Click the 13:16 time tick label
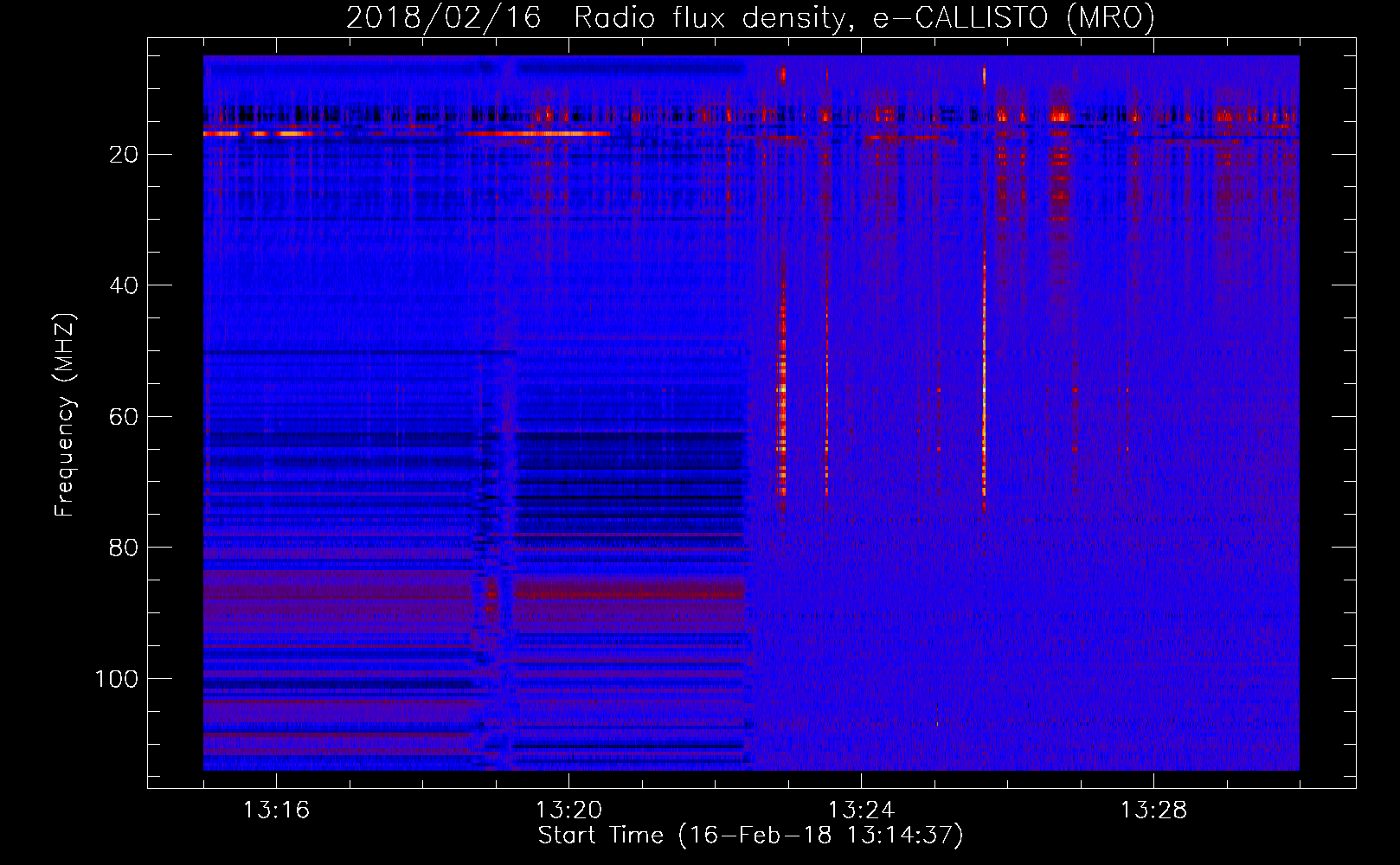The width and height of the screenshot is (1400, 865). 276,811
